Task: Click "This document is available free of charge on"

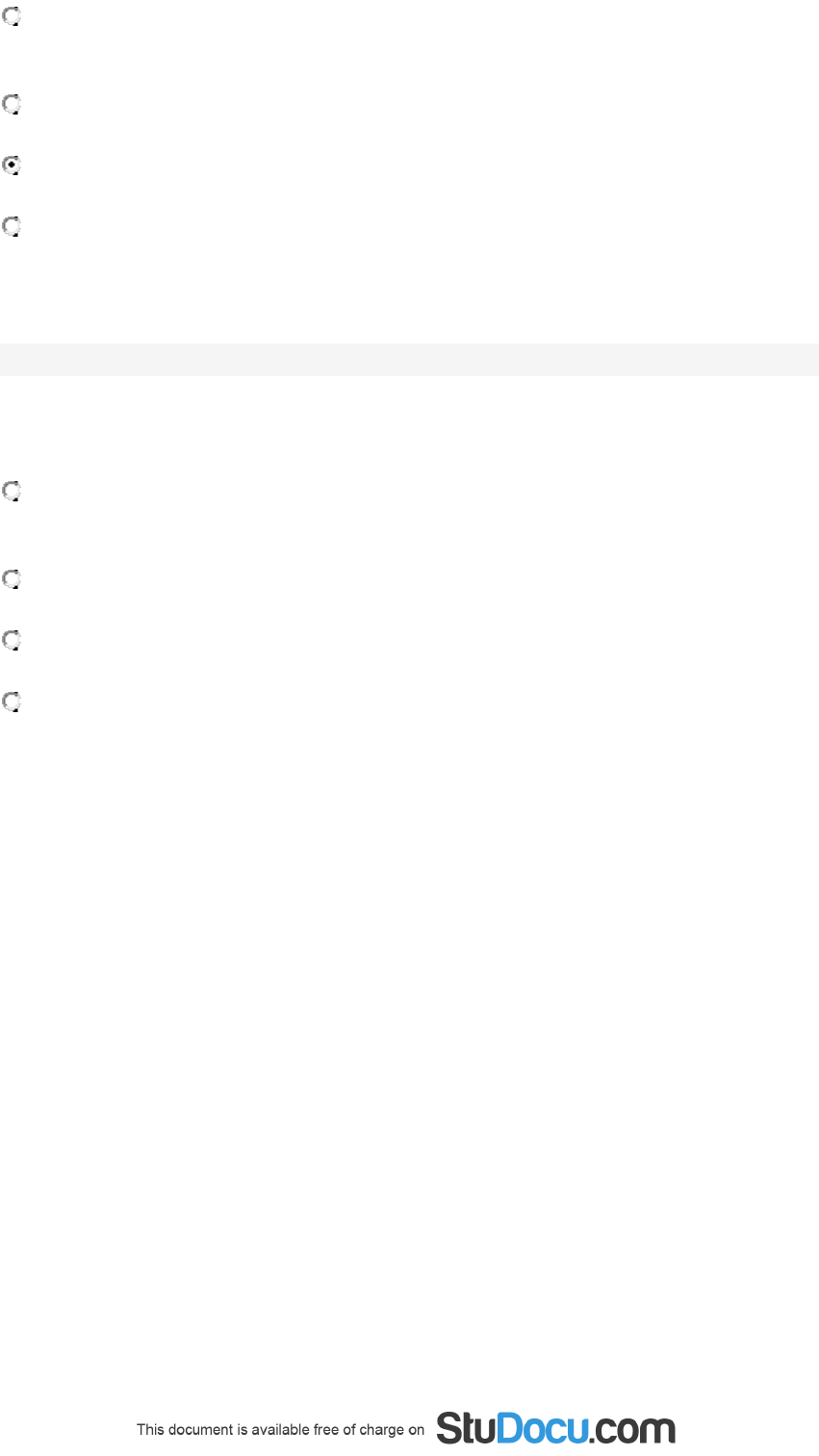Action: (x=280, y=1430)
